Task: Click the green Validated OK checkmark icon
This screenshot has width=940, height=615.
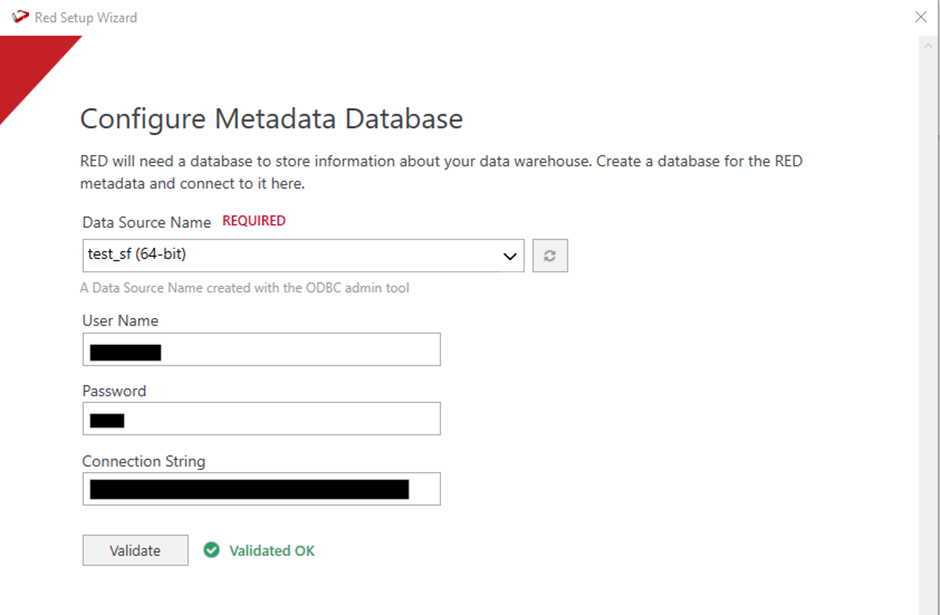Action: point(211,550)
